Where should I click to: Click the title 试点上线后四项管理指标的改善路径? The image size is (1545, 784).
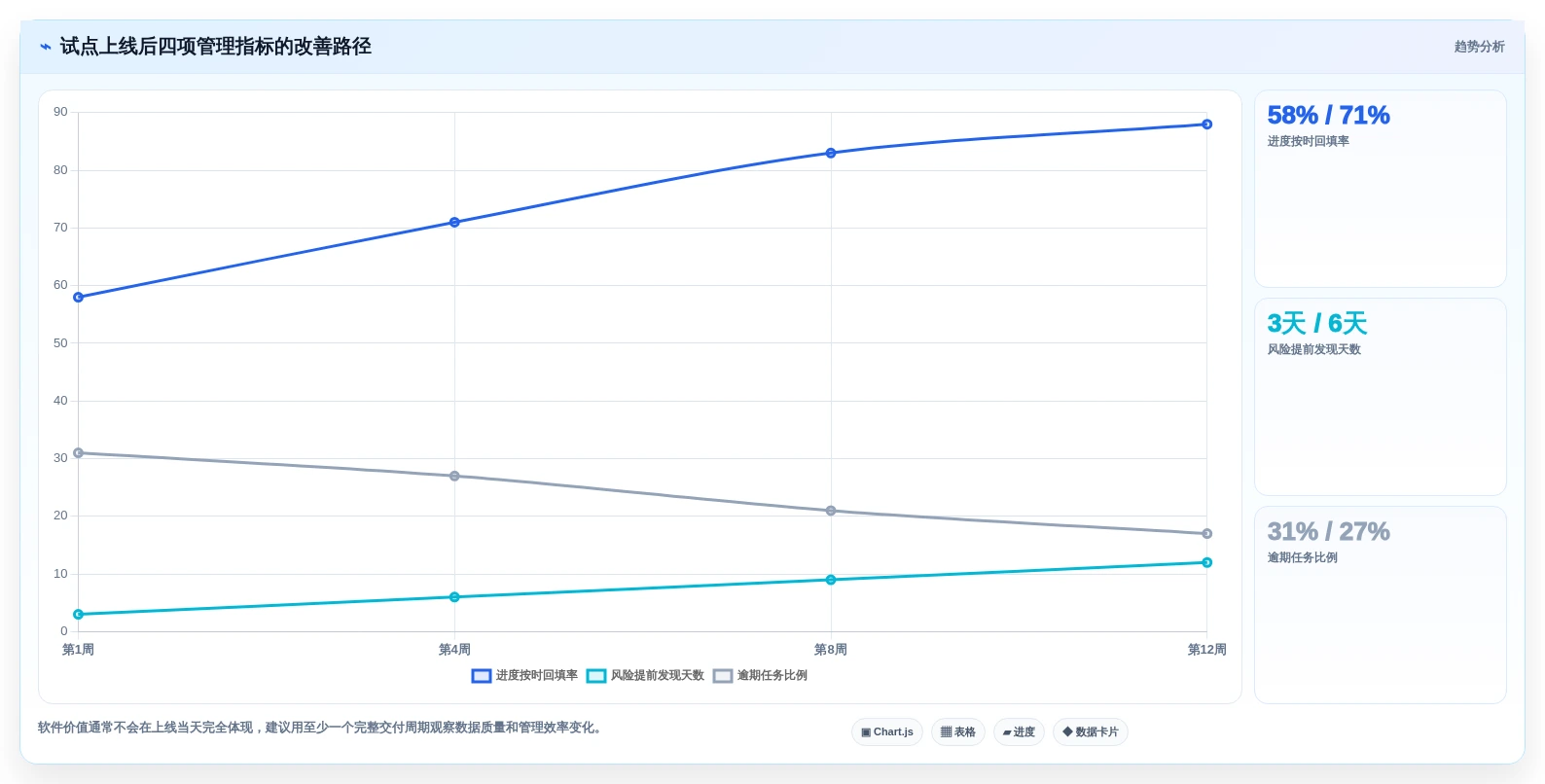point(215,47)
